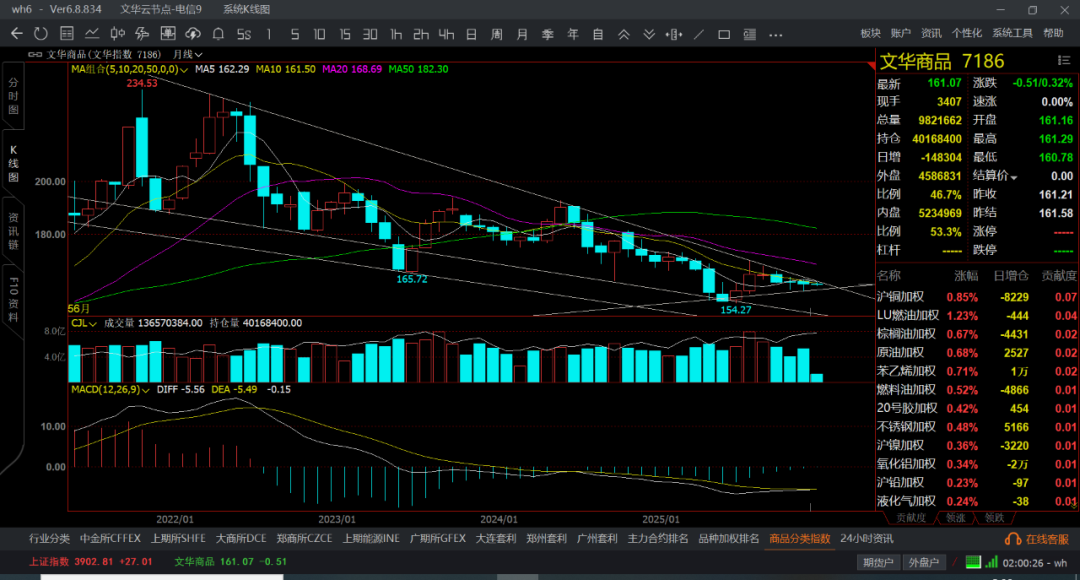Open the 行业分类 bottom tab
The height and width of the screenshot is (580, 1080).
point(50,539)
